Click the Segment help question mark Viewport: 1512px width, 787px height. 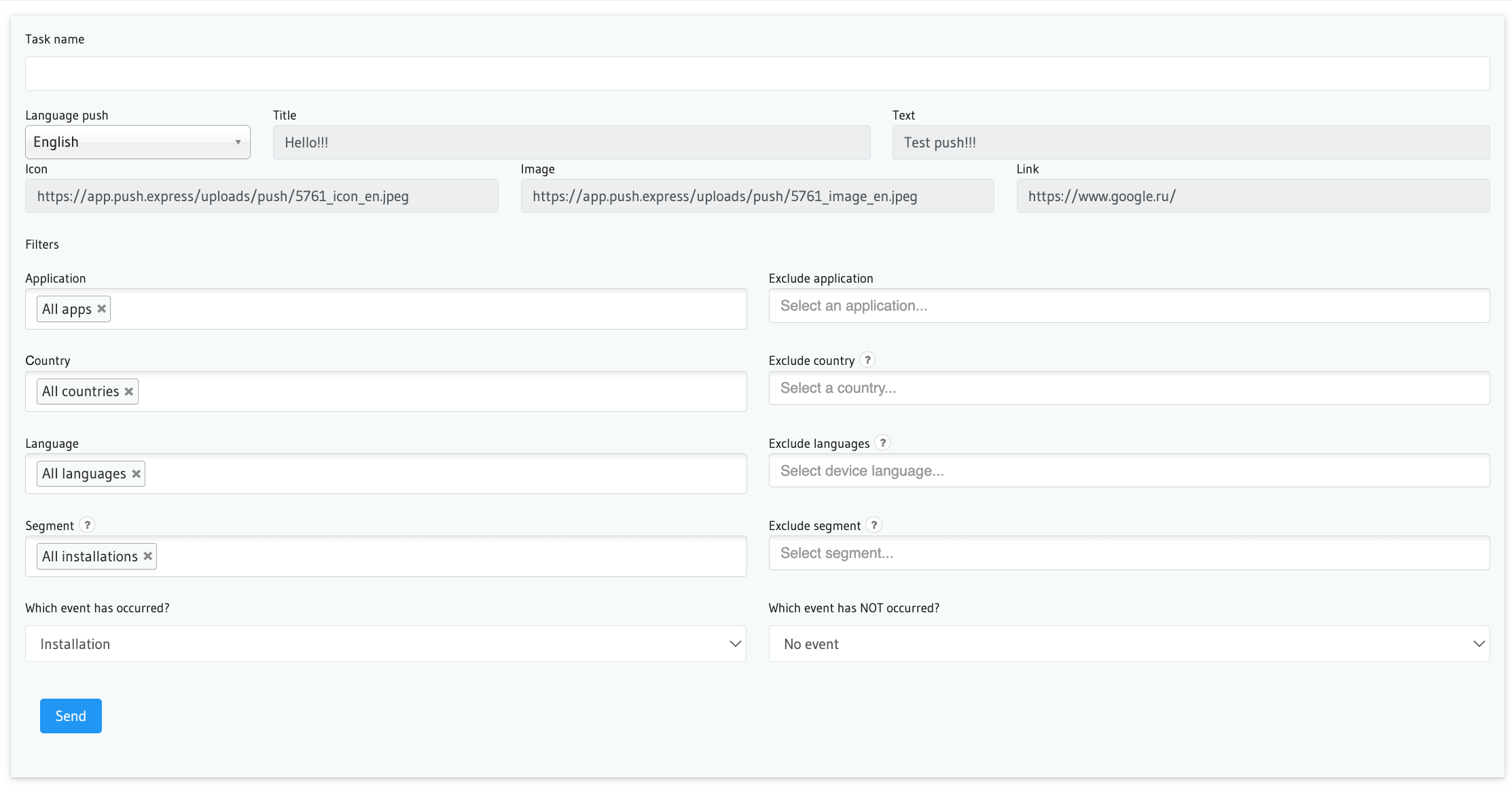(87, 525)
